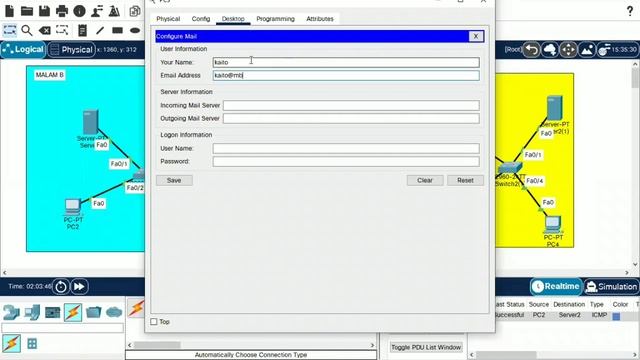Select the Draw Line tool
Viewport: 640px width, 360px height.
pyautogui.click(x=100, y=30)
